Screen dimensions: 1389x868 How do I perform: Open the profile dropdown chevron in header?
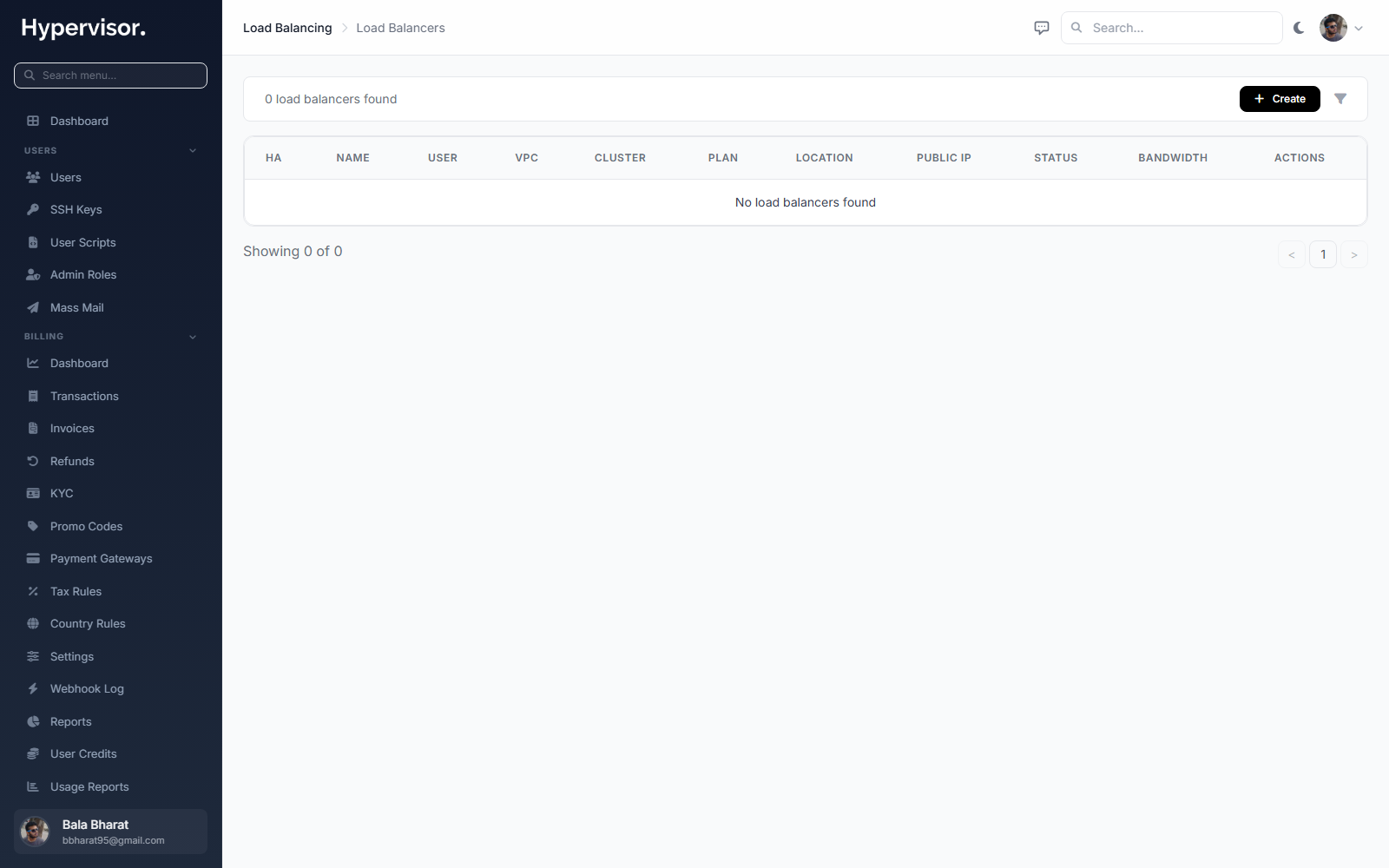click(1359, 28)
